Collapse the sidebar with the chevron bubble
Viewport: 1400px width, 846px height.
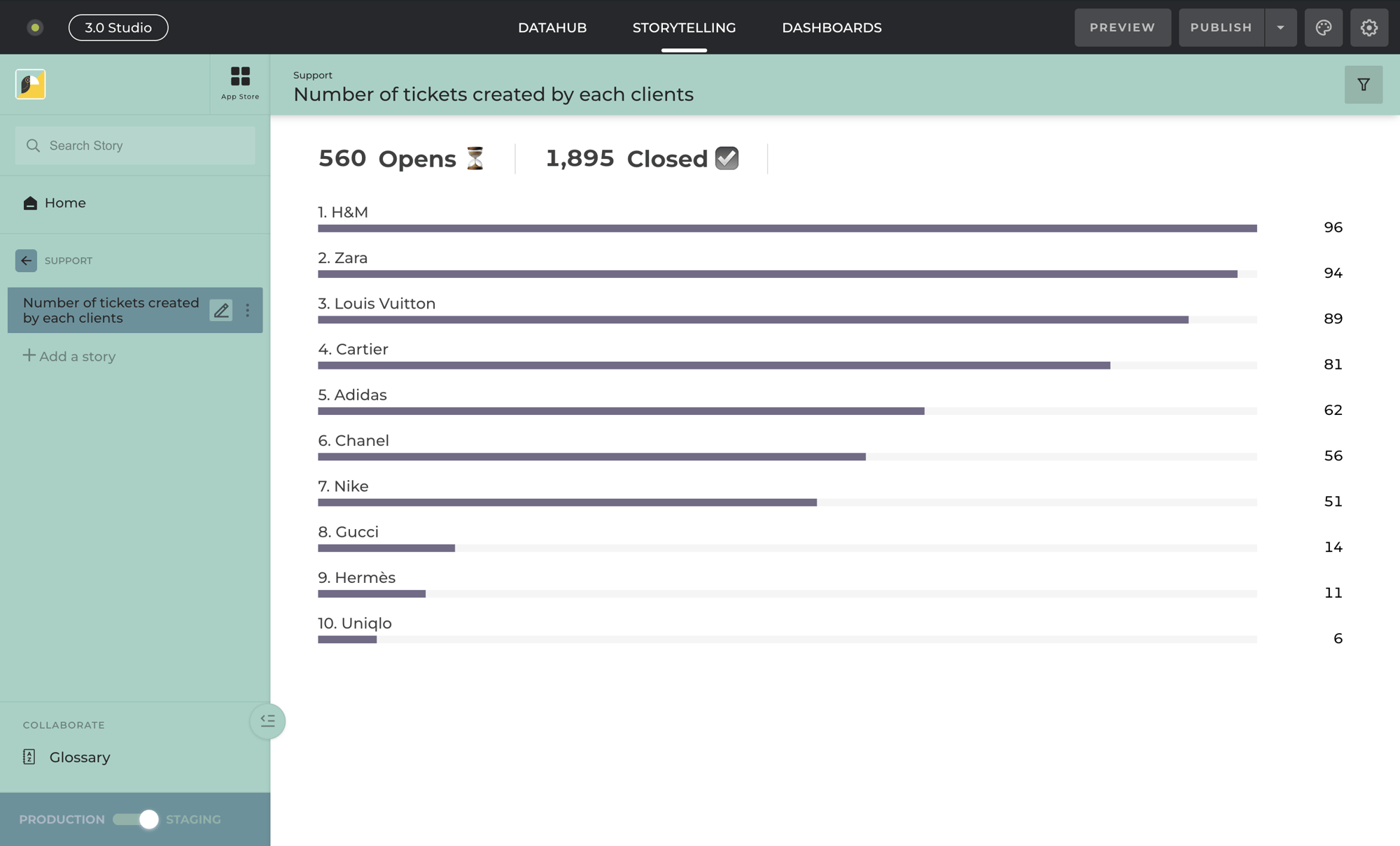click(267, 721)
